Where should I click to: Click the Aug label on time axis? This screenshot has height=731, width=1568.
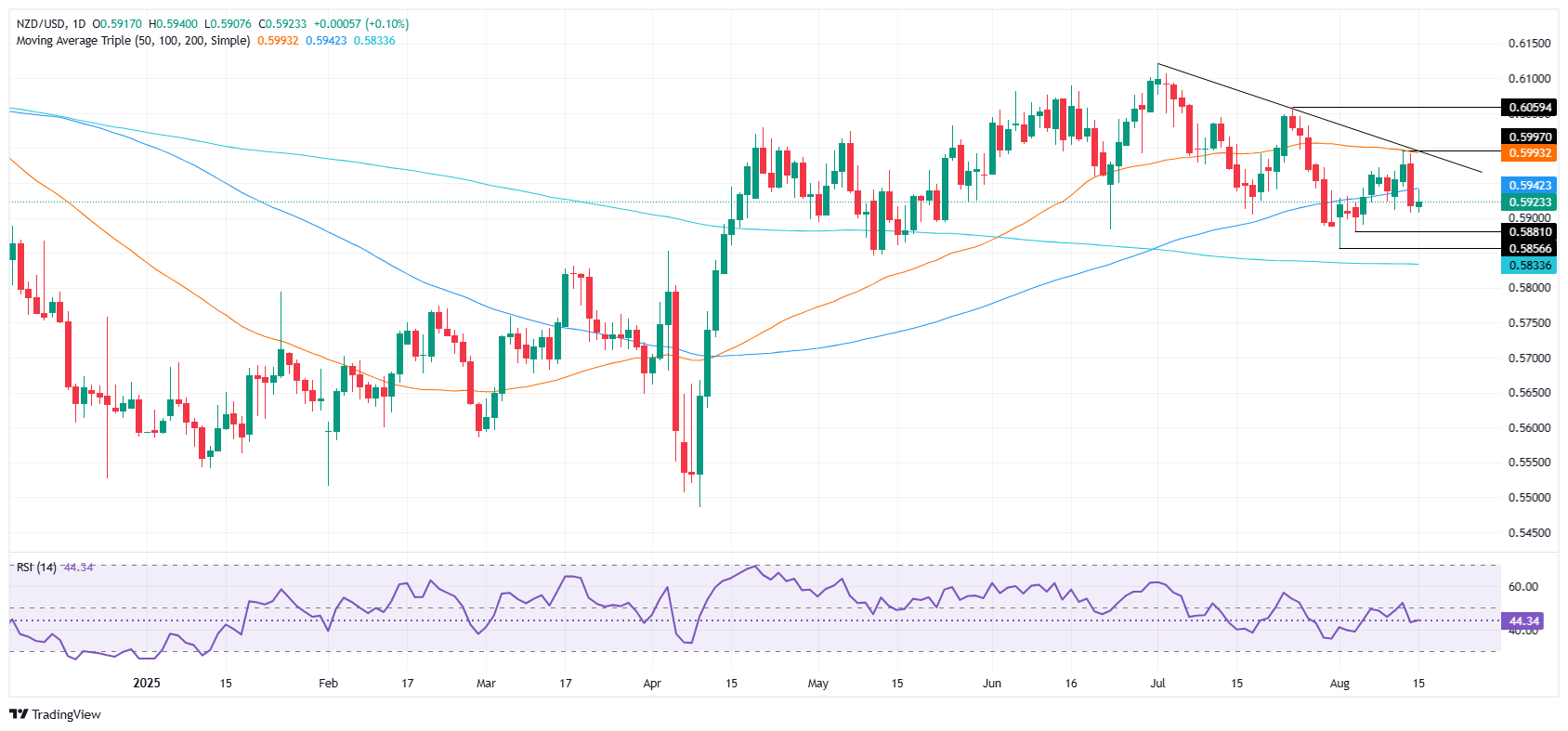coord(1339,683)
